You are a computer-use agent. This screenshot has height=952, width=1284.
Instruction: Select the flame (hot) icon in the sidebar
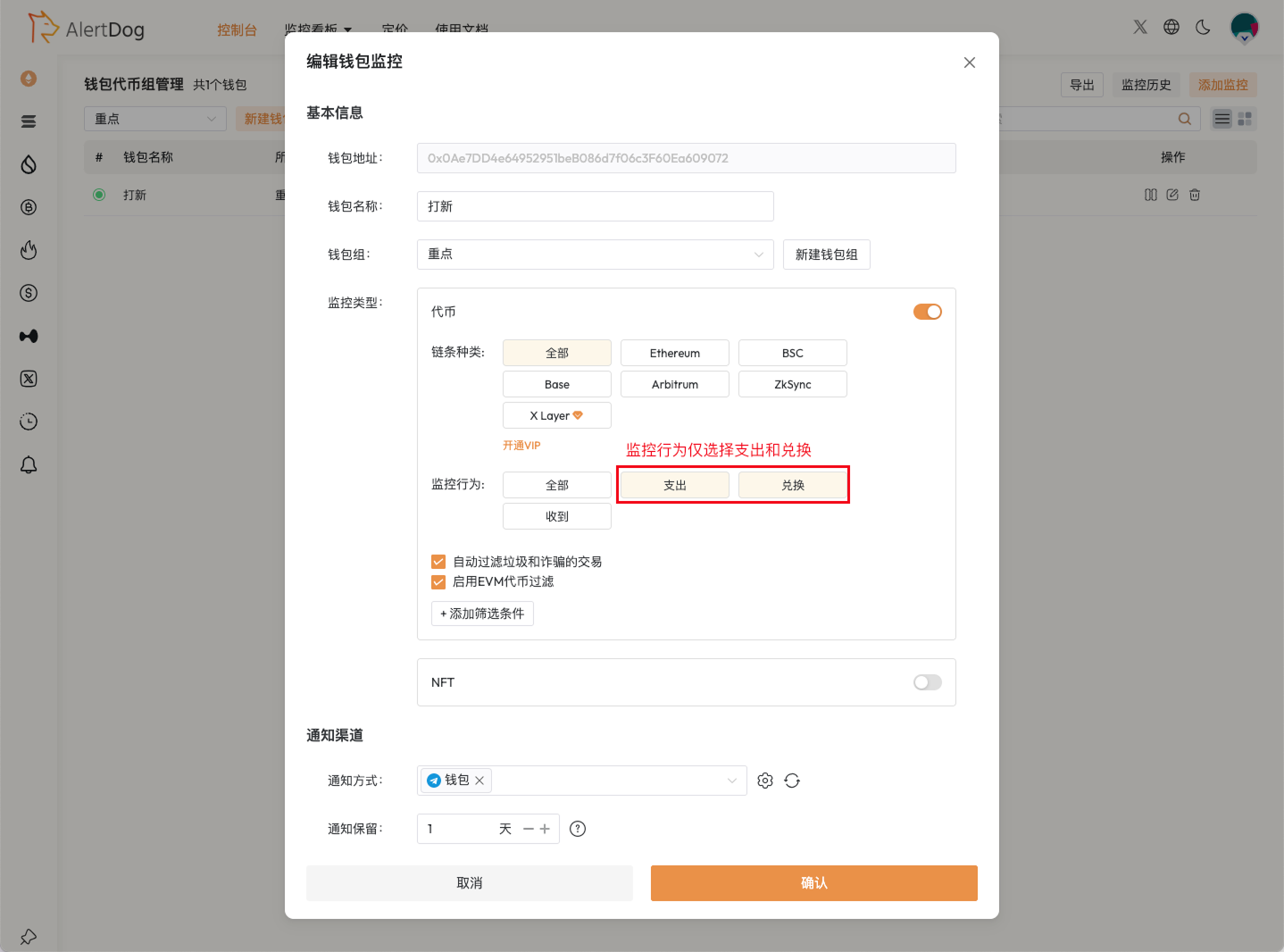tap(28, 250)
